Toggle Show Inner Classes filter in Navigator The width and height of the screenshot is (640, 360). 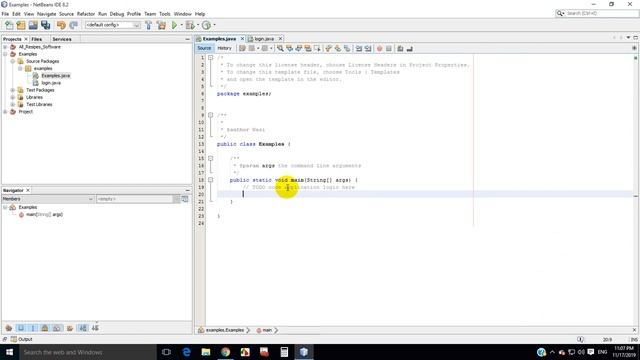click(x=57, y=328)
